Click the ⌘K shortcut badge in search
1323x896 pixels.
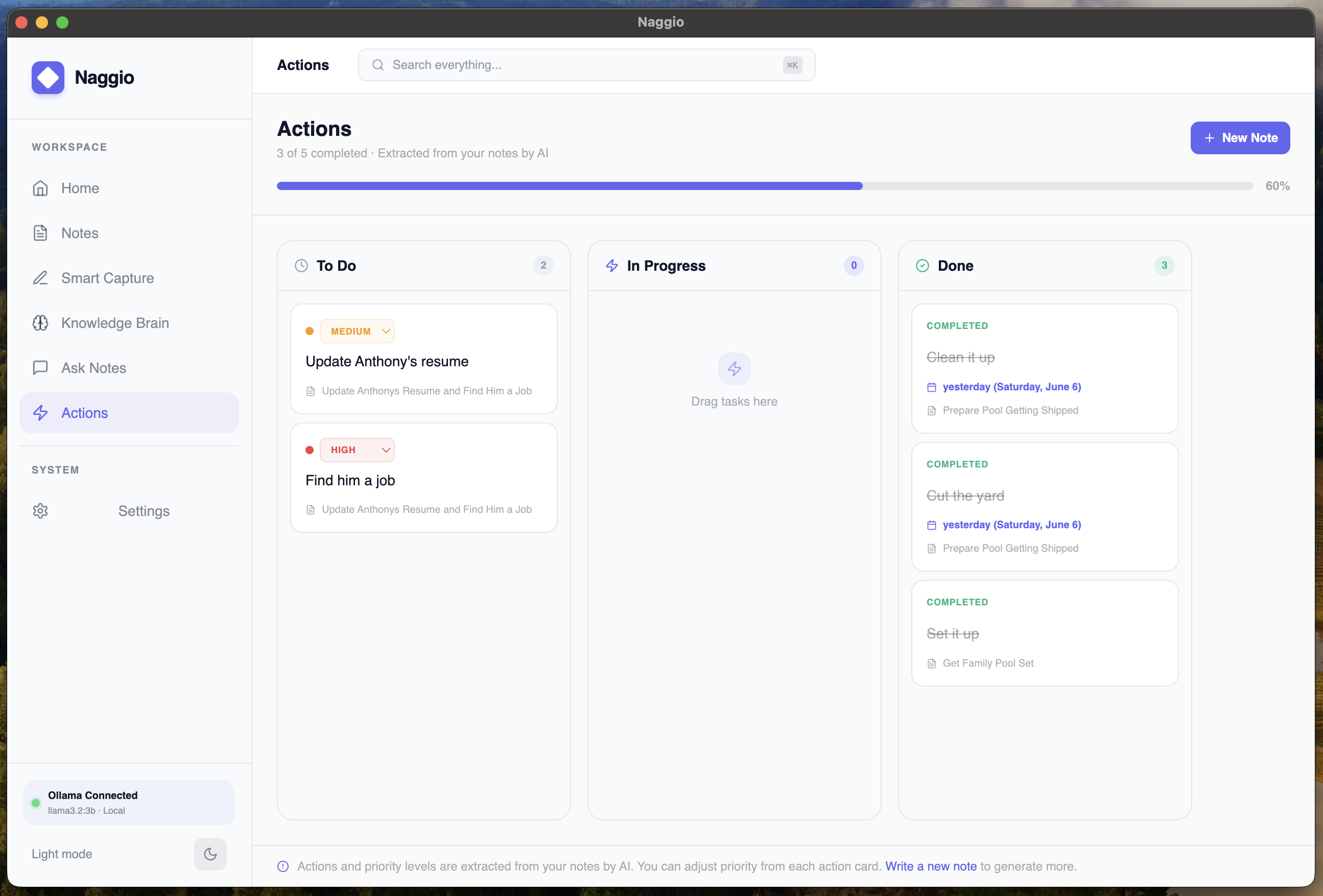click(x=792, y=65)
